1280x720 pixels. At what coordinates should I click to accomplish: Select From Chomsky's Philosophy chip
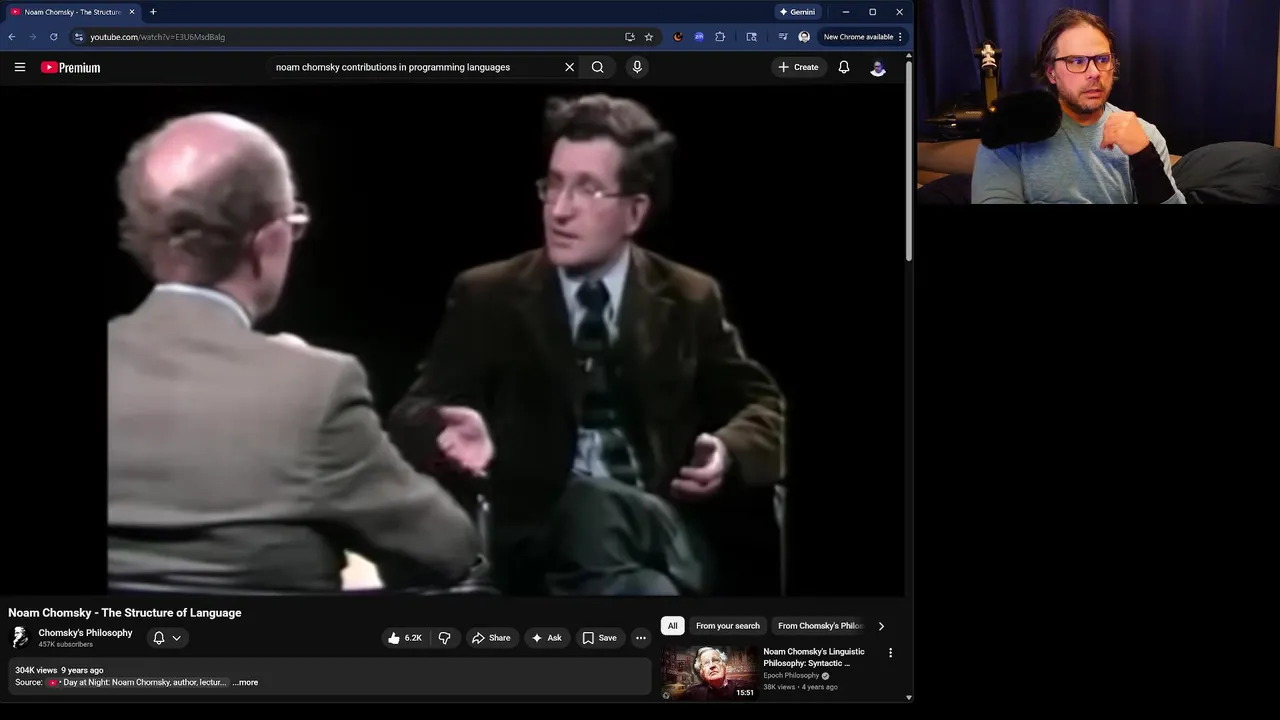pyautogui.click(x=820, y=626)
